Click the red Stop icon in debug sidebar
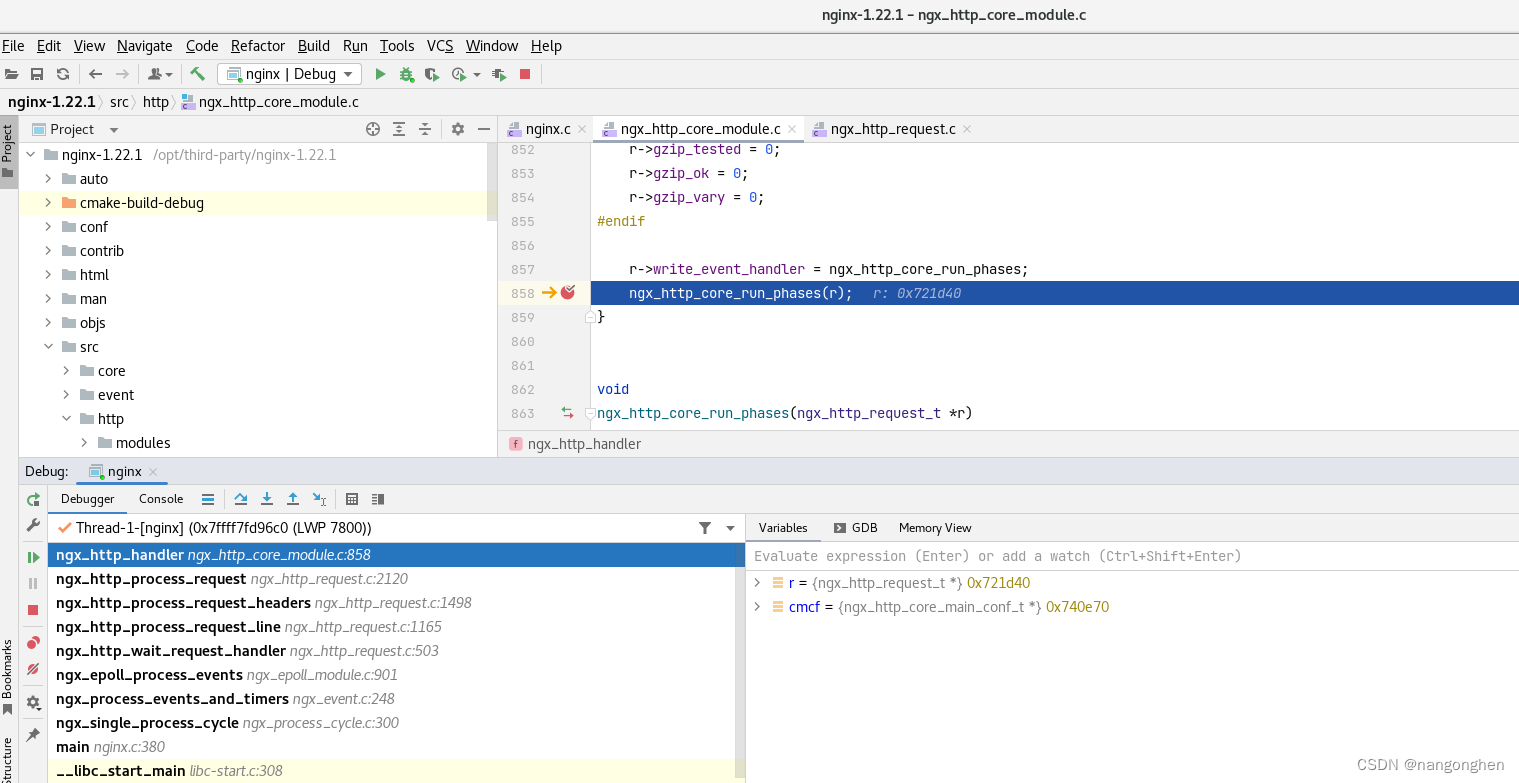The height and width of the screenshot is (783, 1519). click(x=33, y=610)
